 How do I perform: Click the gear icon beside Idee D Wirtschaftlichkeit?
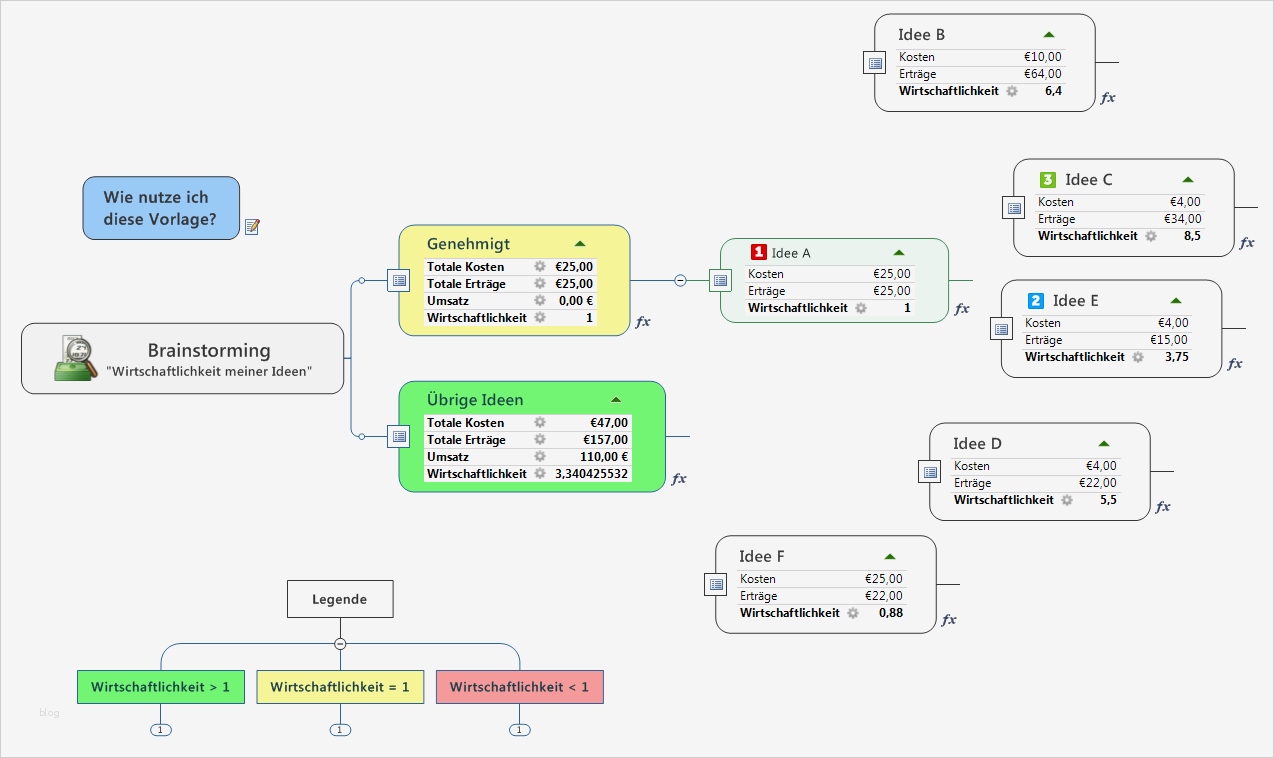click(x=1067, y=500)
